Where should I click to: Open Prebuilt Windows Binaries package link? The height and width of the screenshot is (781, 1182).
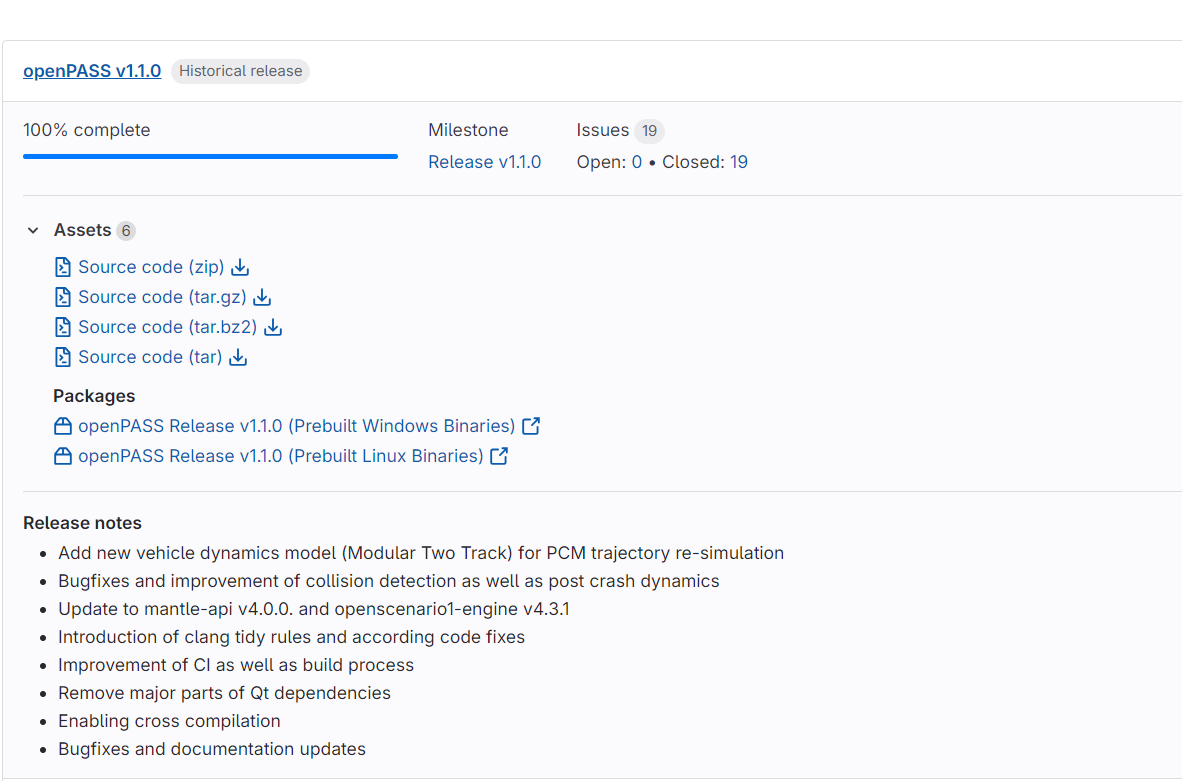296,426
